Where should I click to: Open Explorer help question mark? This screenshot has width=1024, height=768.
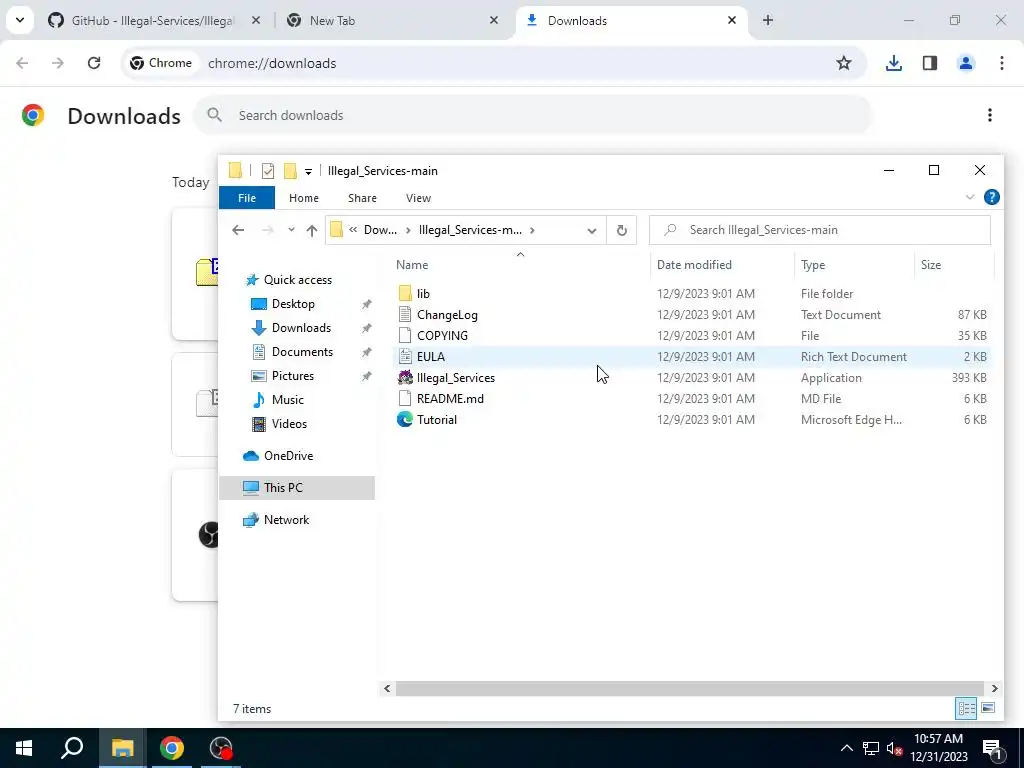pos(991,197)
